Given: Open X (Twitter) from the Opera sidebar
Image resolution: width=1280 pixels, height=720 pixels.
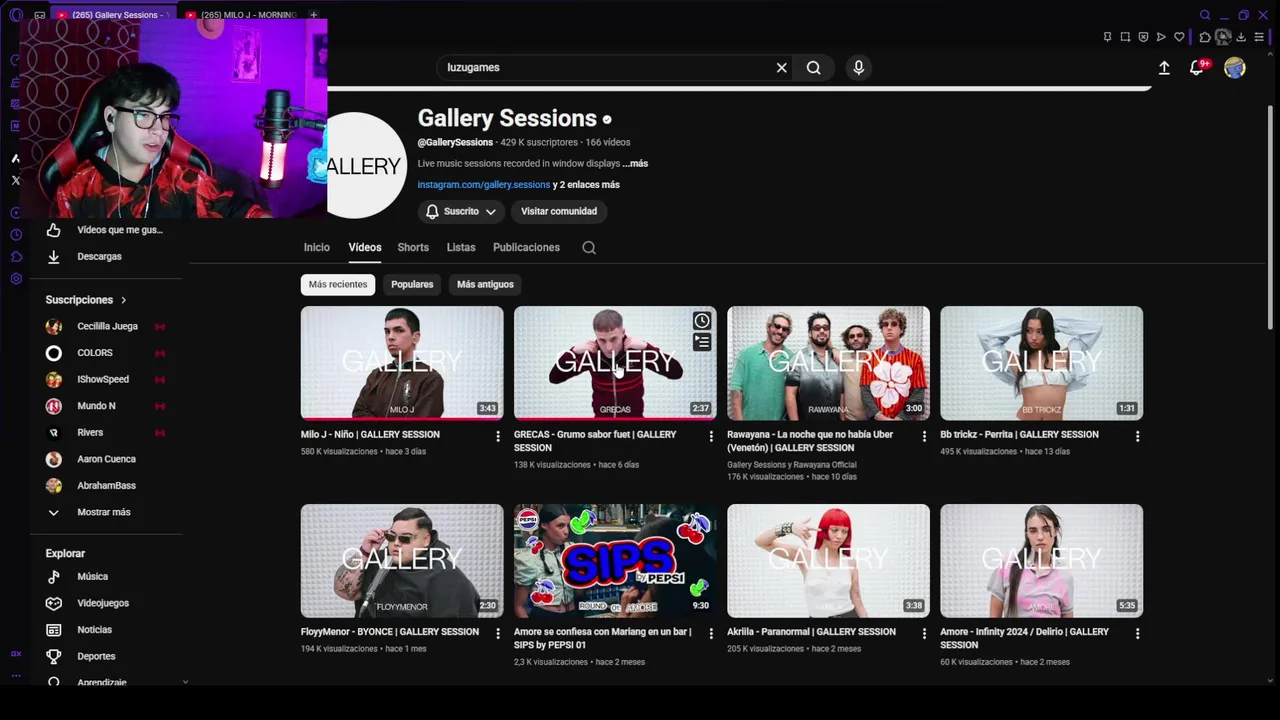Looking at the screenshot, I should point(16,181).
